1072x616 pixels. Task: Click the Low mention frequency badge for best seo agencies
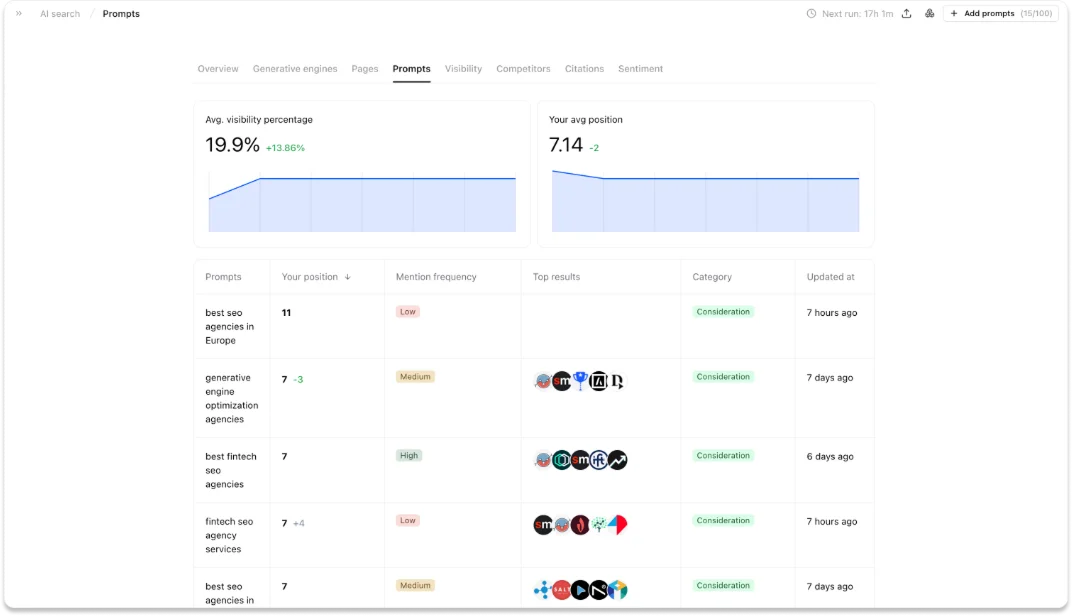[x=407, y=311]
